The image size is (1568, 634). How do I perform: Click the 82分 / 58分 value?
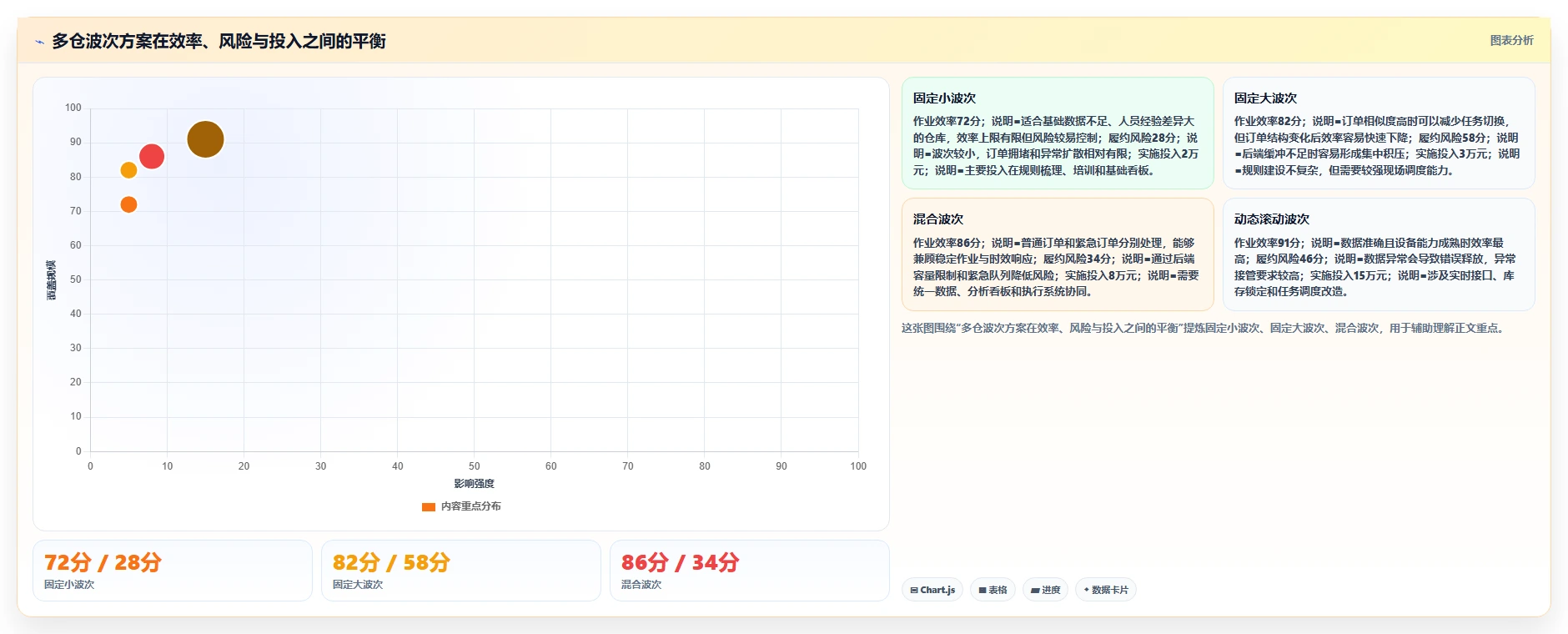391,562
